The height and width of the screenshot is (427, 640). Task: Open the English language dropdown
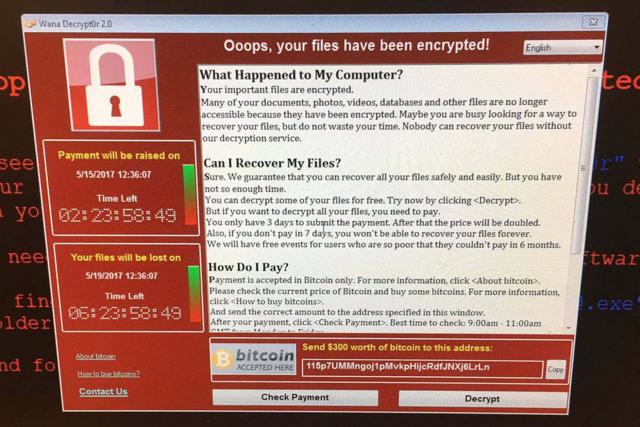click(562, 47)
